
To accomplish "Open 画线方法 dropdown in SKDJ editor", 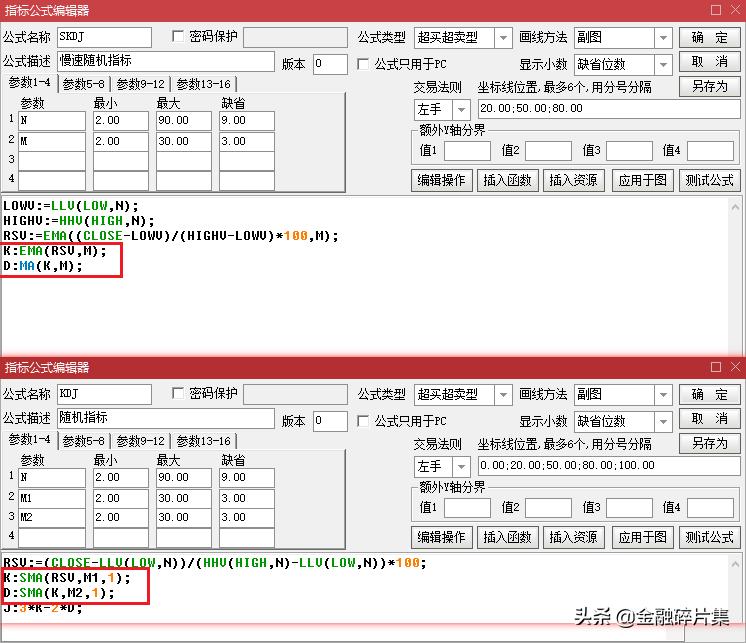I will pos(663,38).
